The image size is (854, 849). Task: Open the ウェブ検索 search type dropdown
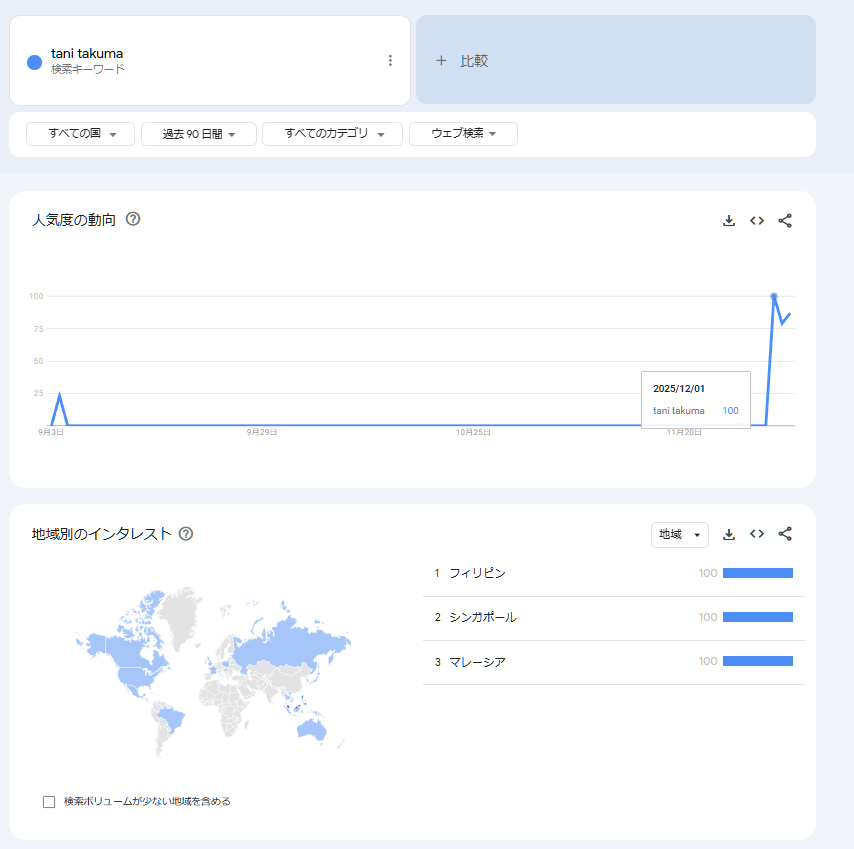(463, 134)
